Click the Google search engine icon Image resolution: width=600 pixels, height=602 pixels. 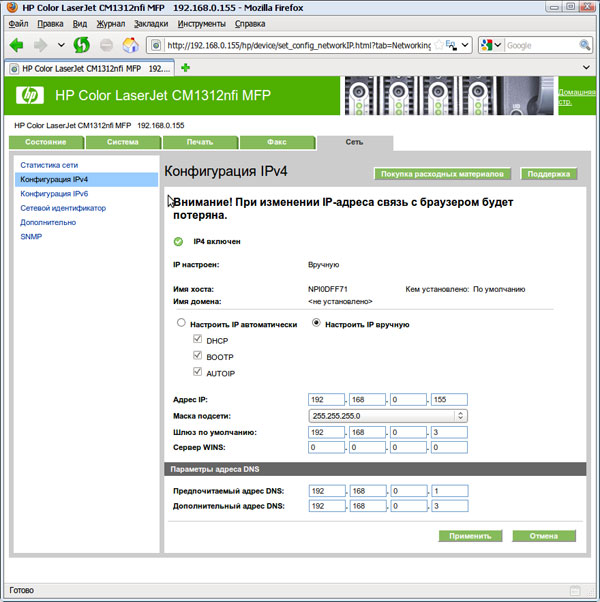click(x=486, y=45)
